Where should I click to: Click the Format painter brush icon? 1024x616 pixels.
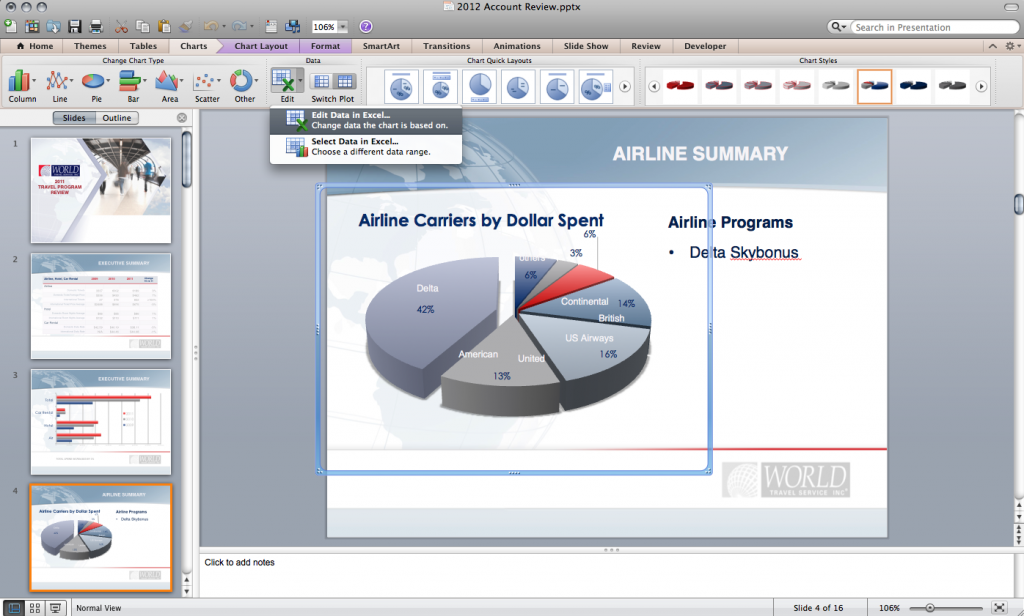[x=187, y=26]
